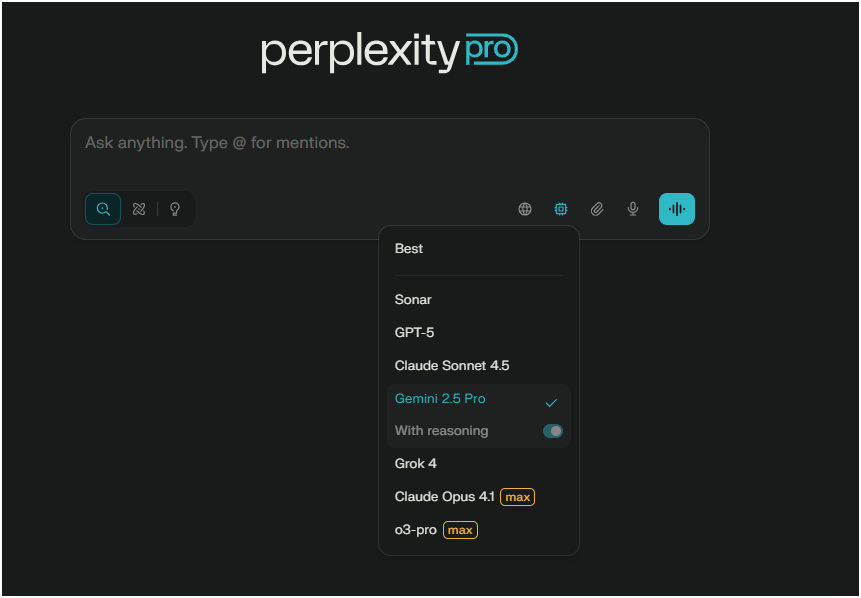Start voice mode with the waveform button
Viewport: 861px width, 598px height.
tap(676, 209)
